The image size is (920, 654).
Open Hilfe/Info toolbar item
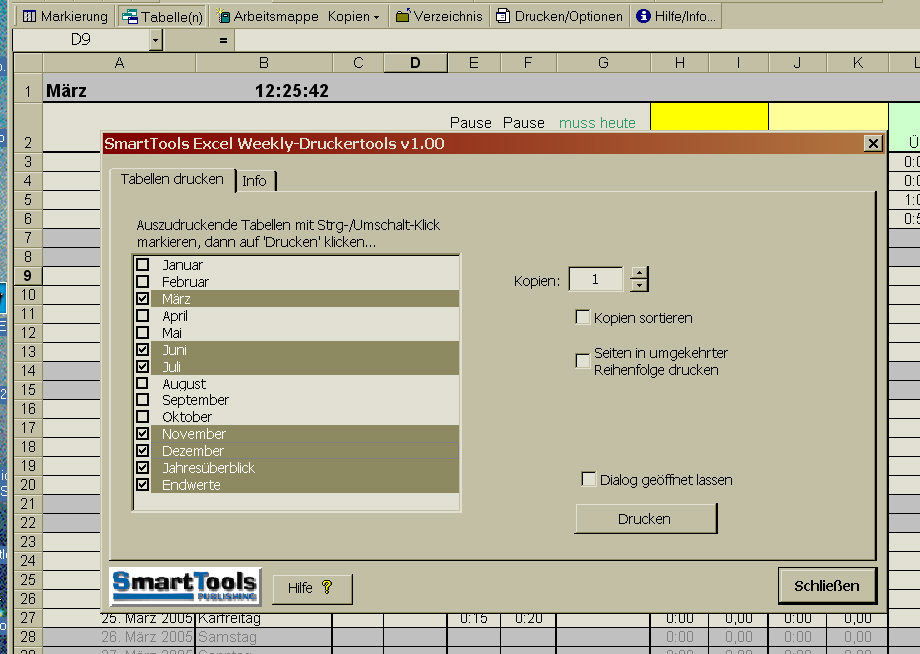(x=676, y=16)
